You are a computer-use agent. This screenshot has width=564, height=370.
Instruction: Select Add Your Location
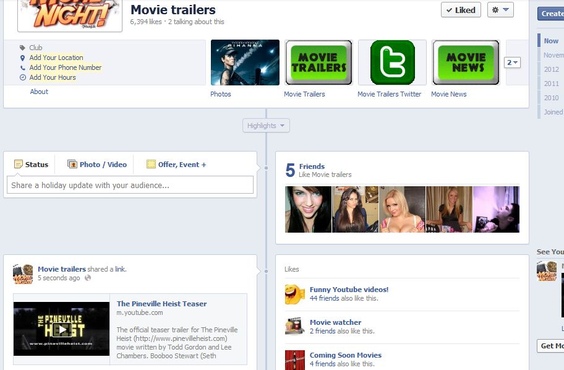[56, 58]
